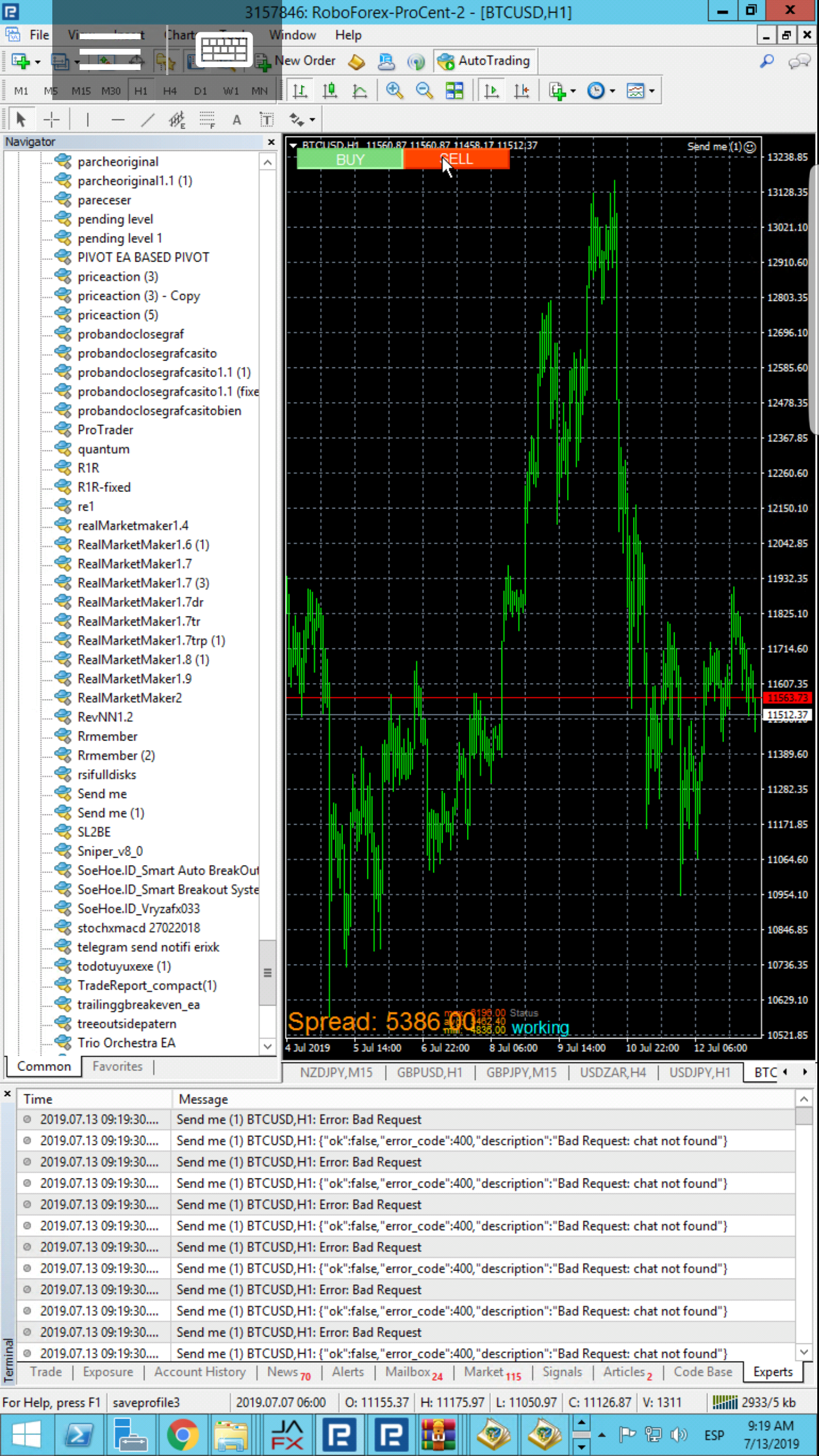Screen dimensions: 819x1456
Task: Select the M1 timeframe
Action: point(21,91)
